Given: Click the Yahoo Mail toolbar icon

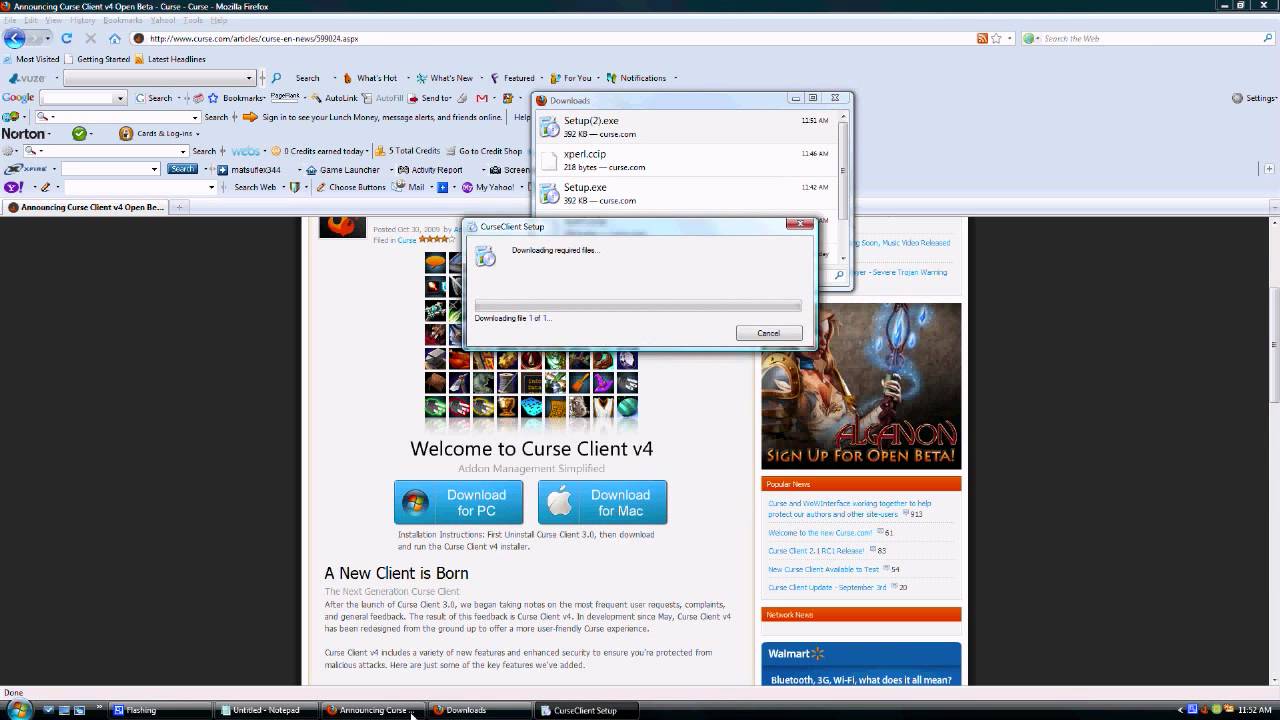Looking at the screenshot, I should [410, 187].
